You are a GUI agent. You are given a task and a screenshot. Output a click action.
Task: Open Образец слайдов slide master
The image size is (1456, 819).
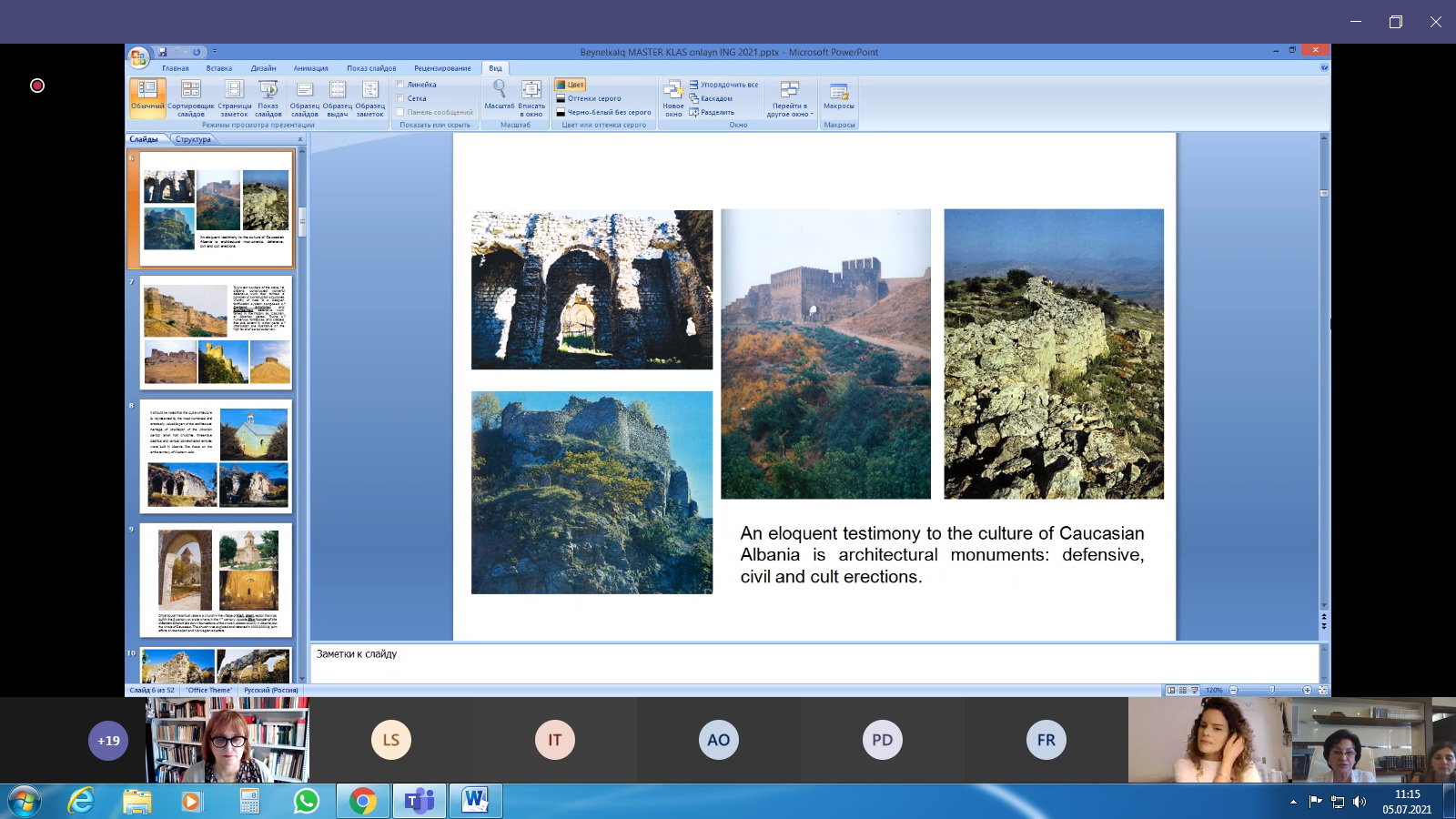pos(305,98)
